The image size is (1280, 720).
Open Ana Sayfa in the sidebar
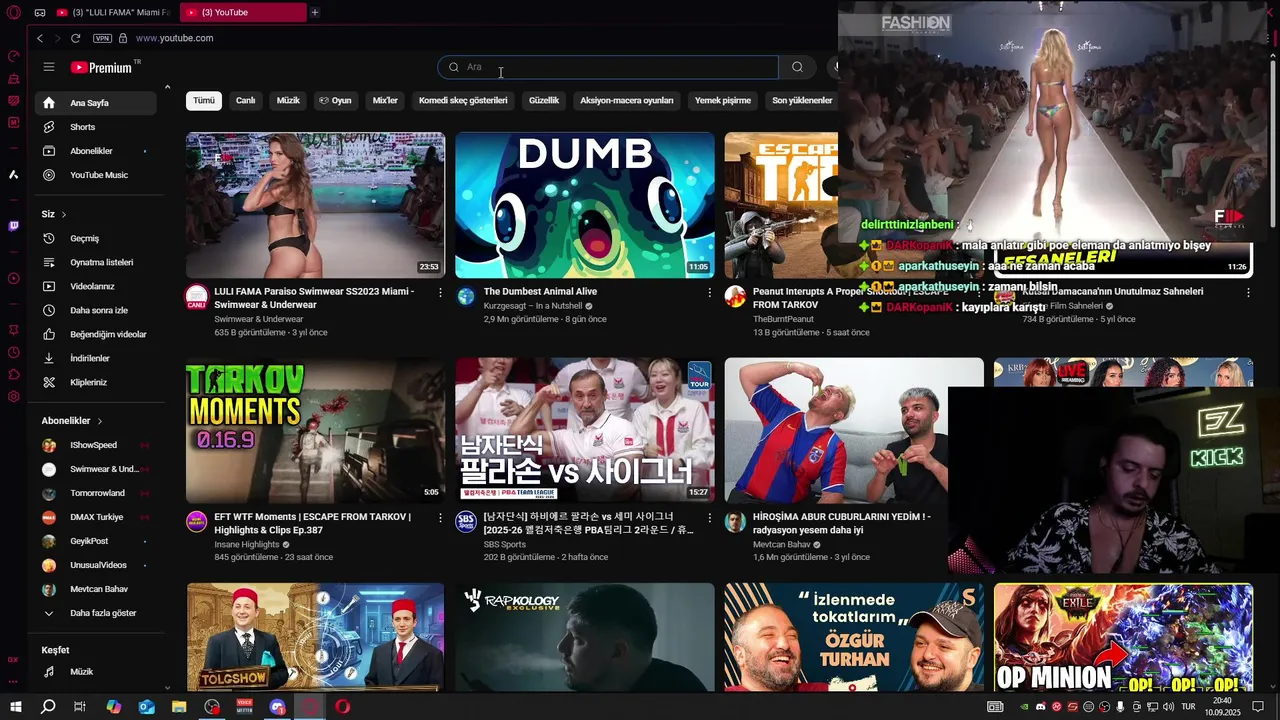point(96,103)
